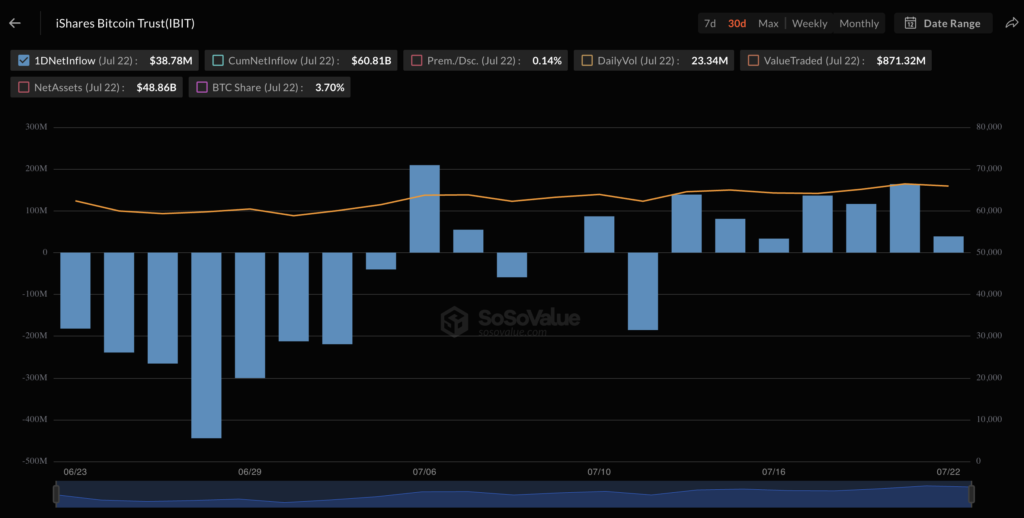Enable the ValueTraded checkbox

pyautogui.click(x=754, y=61)
